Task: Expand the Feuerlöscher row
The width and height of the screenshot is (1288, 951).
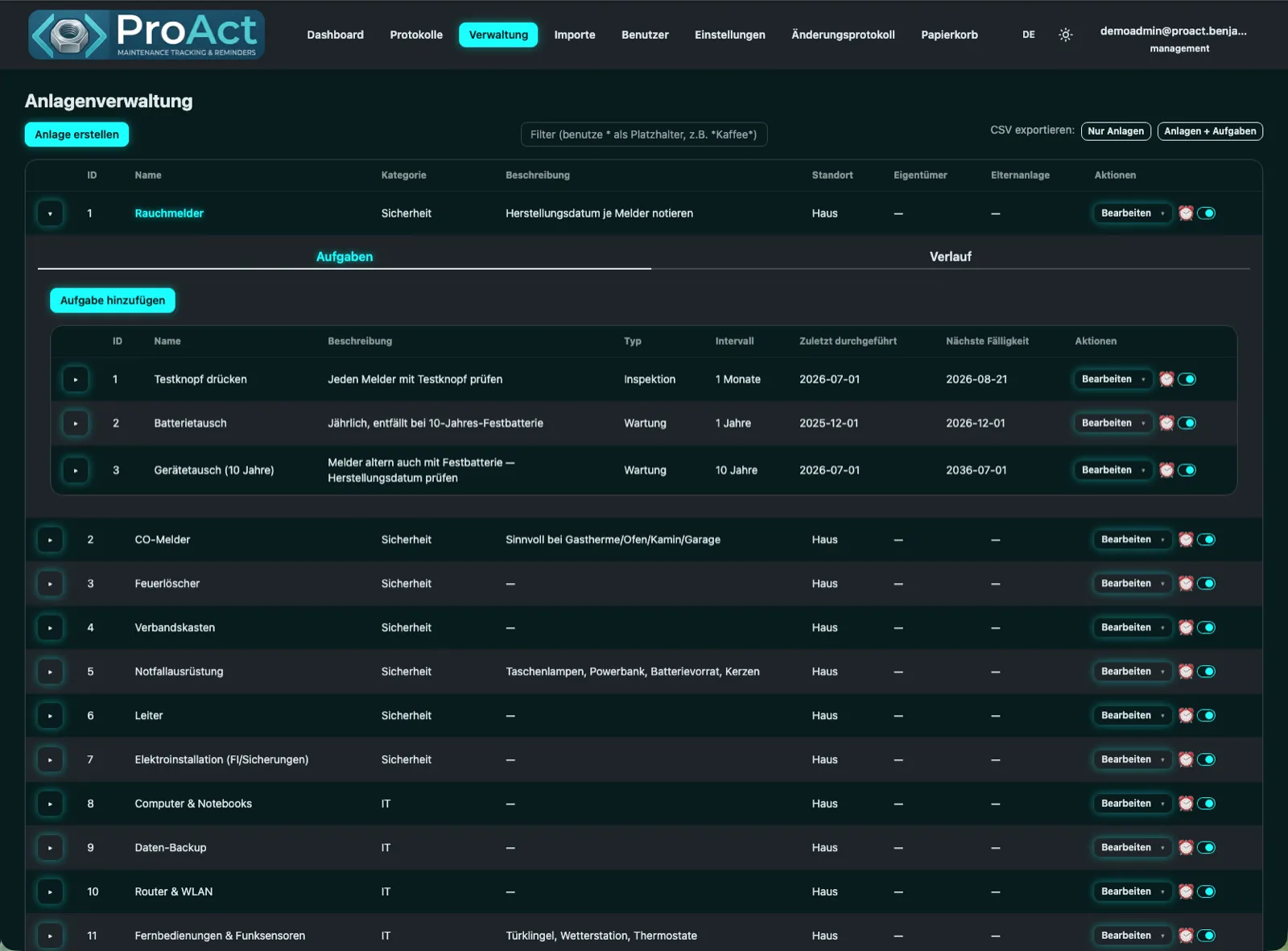Action: click(x=50, y=584)
